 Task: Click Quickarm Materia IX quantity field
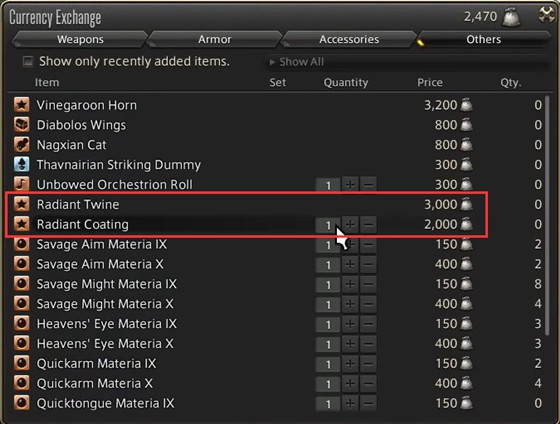coord(328,364)
